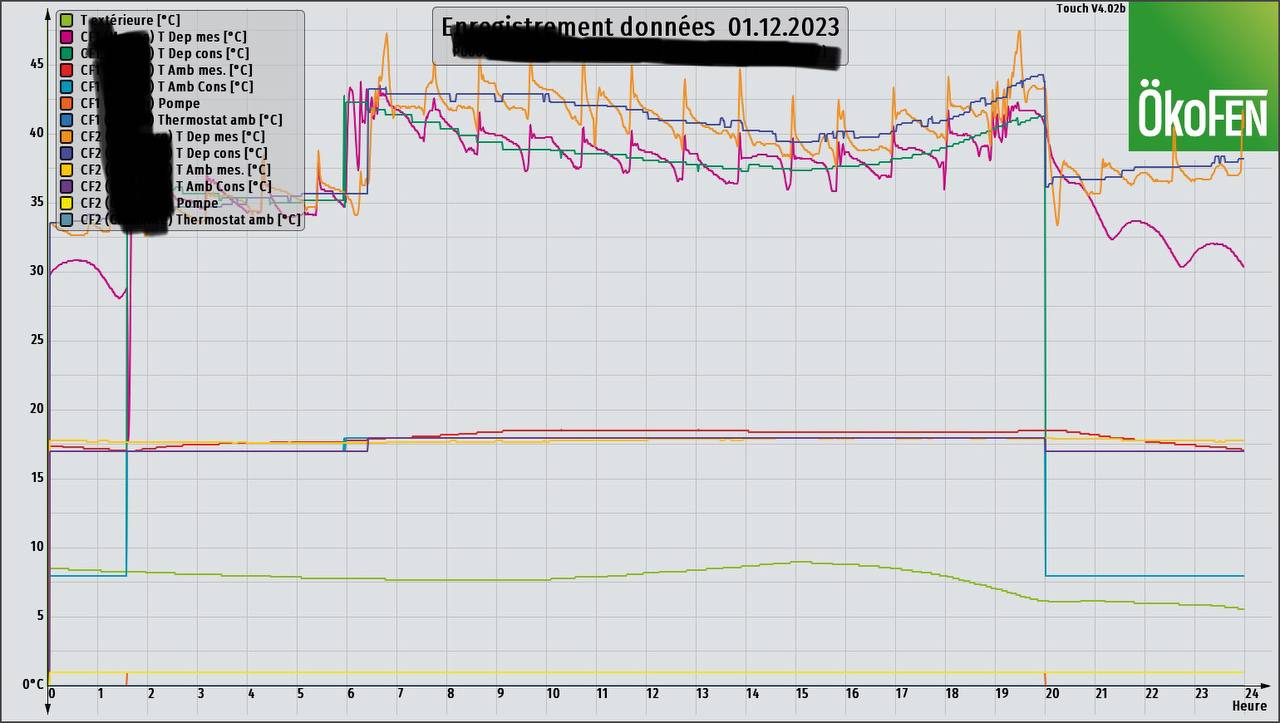1280x723 pixels.
Task: Click the 0°C origin label
Action: pyautogui.click(x=33, y=684)
